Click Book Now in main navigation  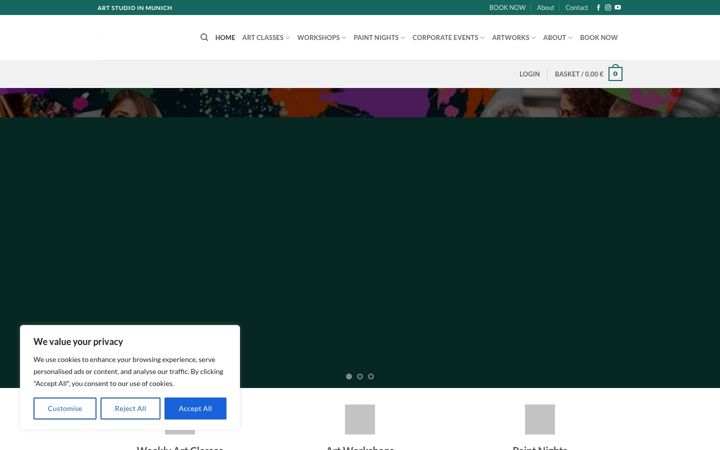(599, 38)
